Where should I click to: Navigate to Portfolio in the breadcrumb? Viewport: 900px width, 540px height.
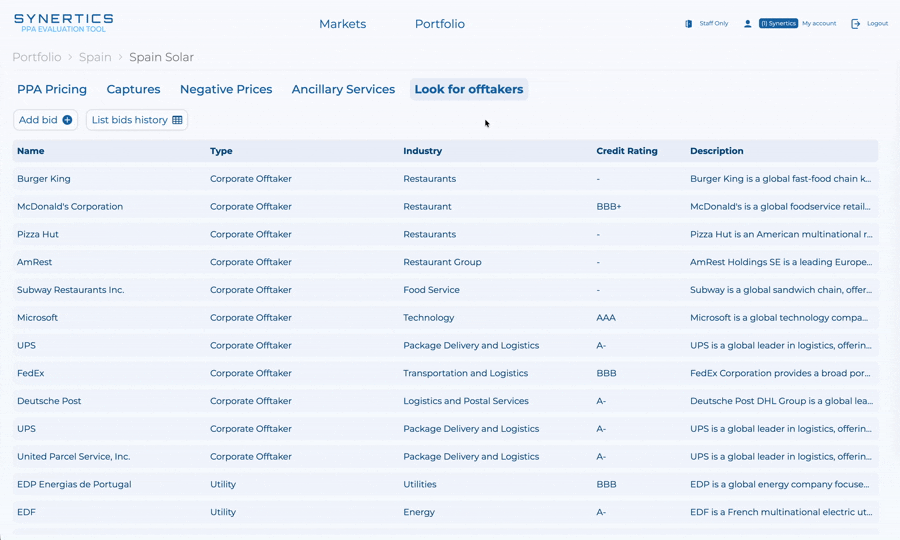36,57
